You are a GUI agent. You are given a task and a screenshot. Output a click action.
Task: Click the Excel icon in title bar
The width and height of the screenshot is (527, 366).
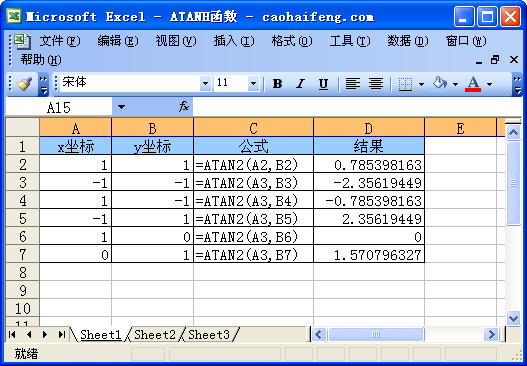[x=14, y=16]
